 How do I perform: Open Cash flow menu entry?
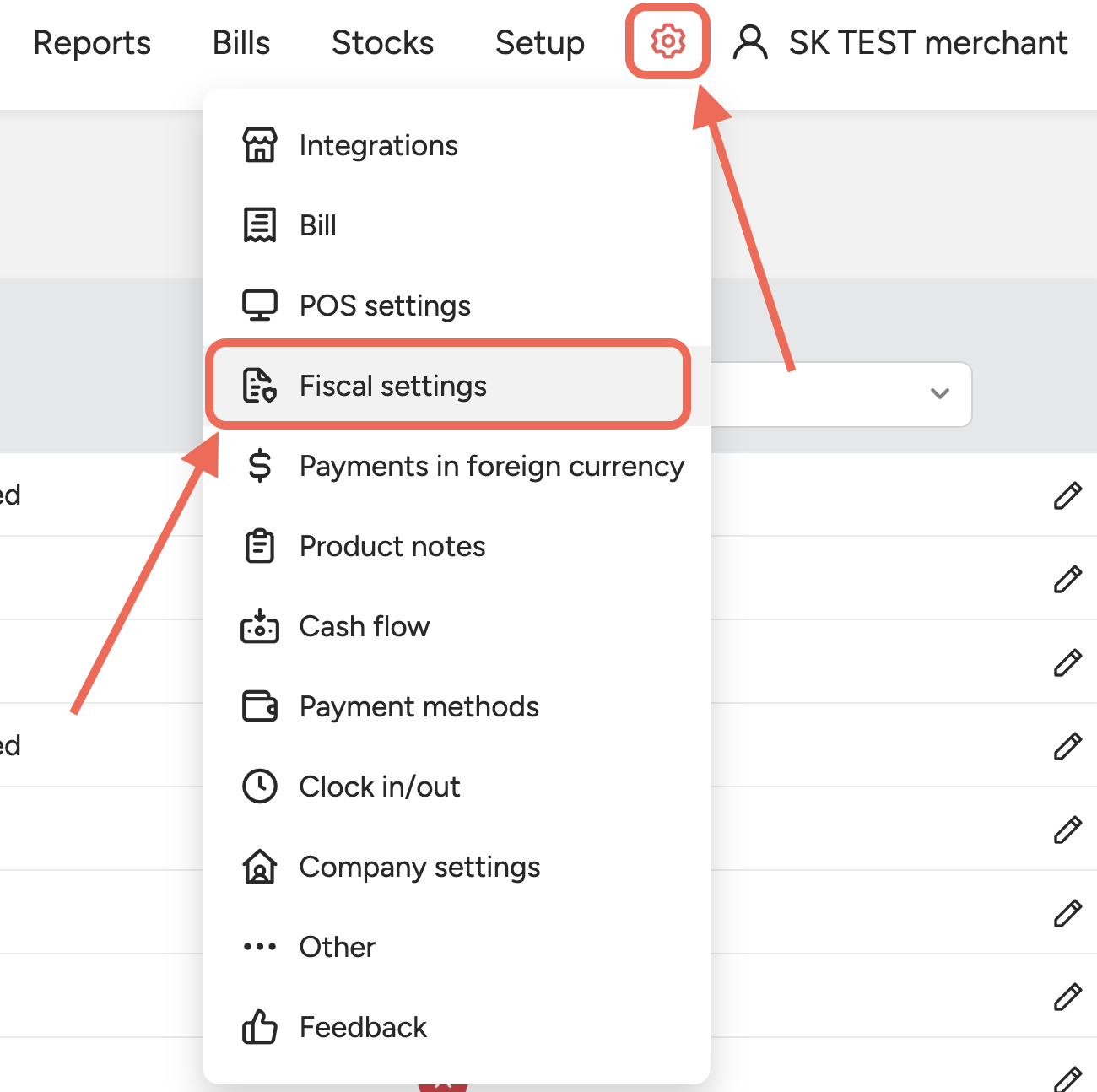click(457, 626)
